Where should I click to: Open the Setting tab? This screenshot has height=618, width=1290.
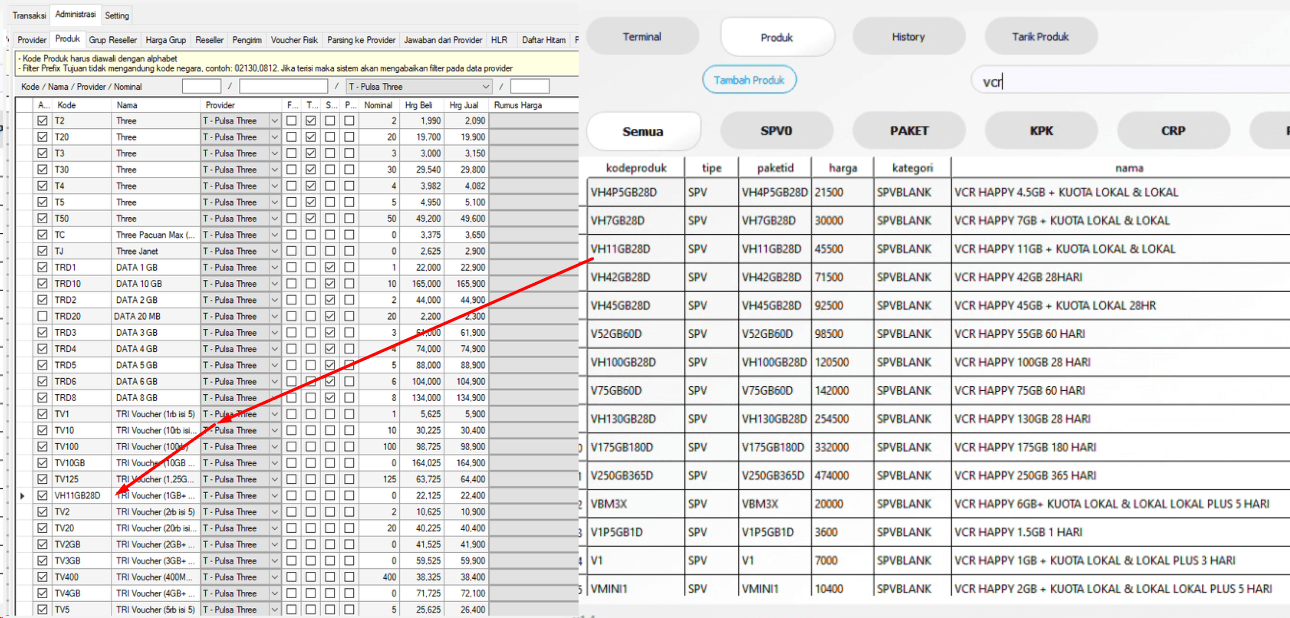[117, 16]
